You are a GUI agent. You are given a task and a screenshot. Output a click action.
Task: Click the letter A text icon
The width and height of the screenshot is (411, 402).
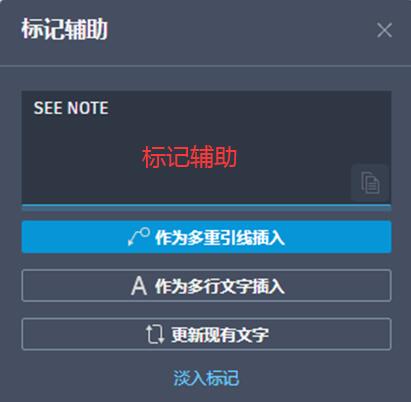pos(139,286)
